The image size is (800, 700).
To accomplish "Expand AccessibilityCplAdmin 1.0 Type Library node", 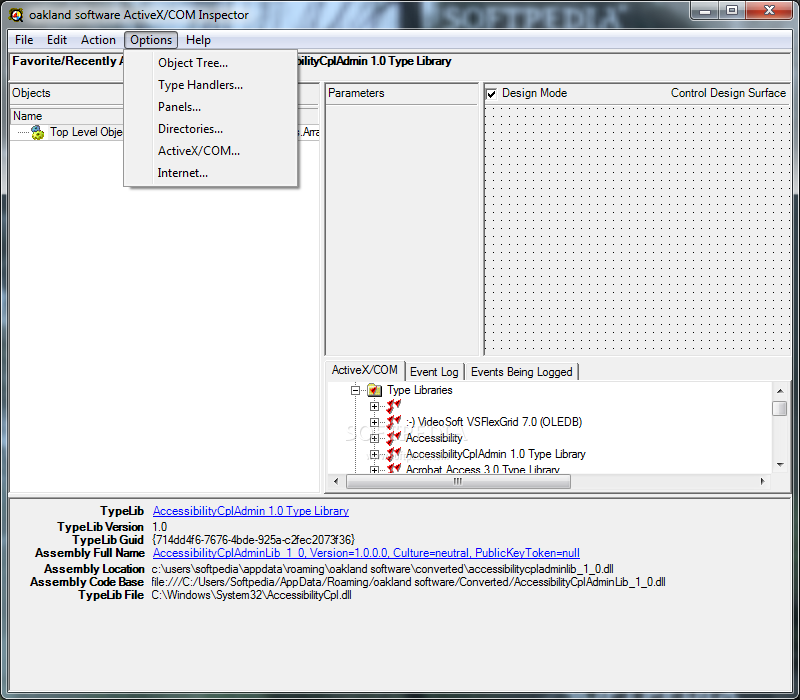I will [374, 454].
